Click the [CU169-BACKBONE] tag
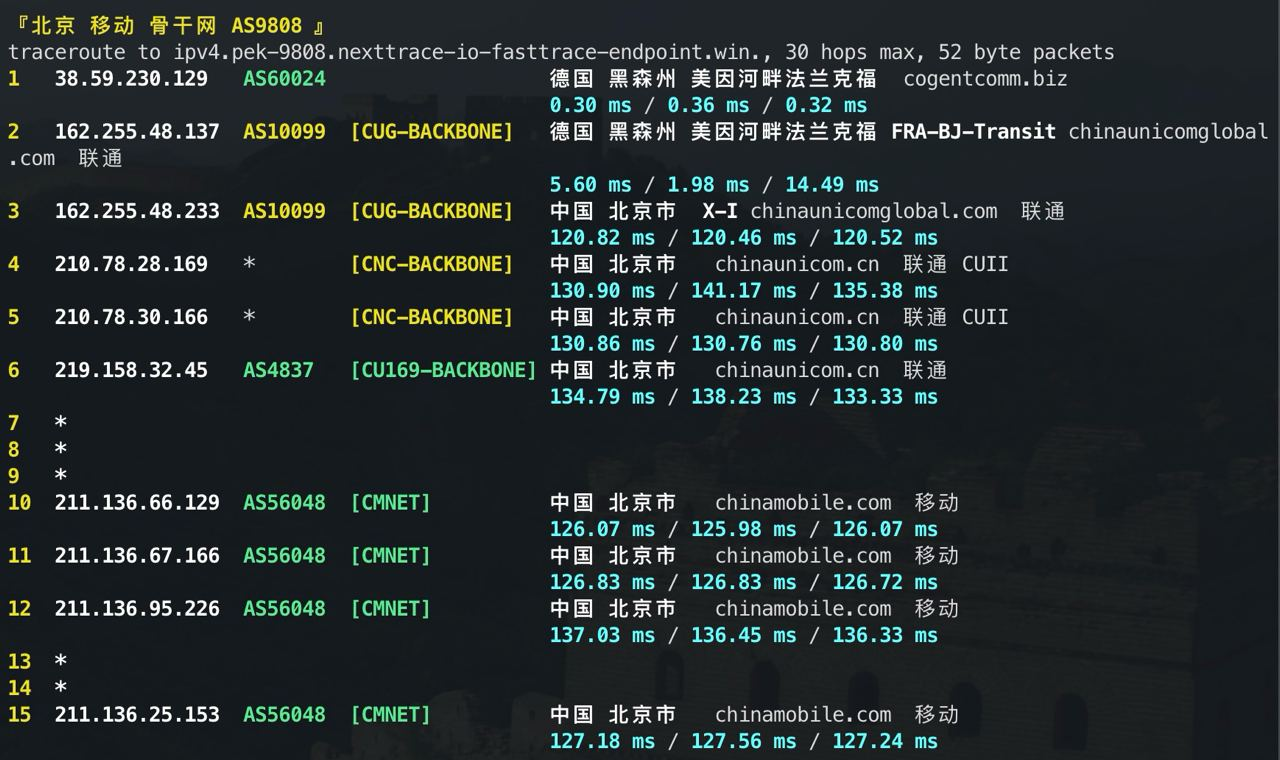The height and width of the screenshot is (760, 1280). click(443, 370)
